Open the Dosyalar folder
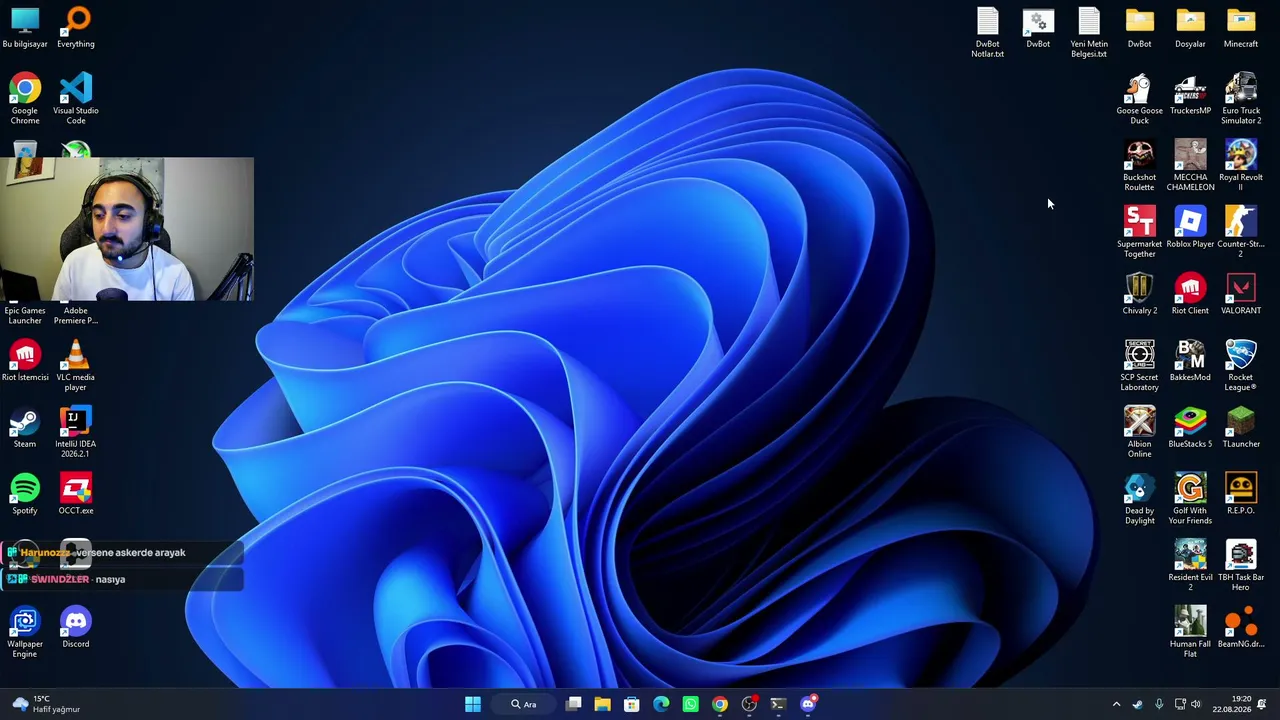The height and width of the screenshot is (720, 1280). pos(1190,28)
